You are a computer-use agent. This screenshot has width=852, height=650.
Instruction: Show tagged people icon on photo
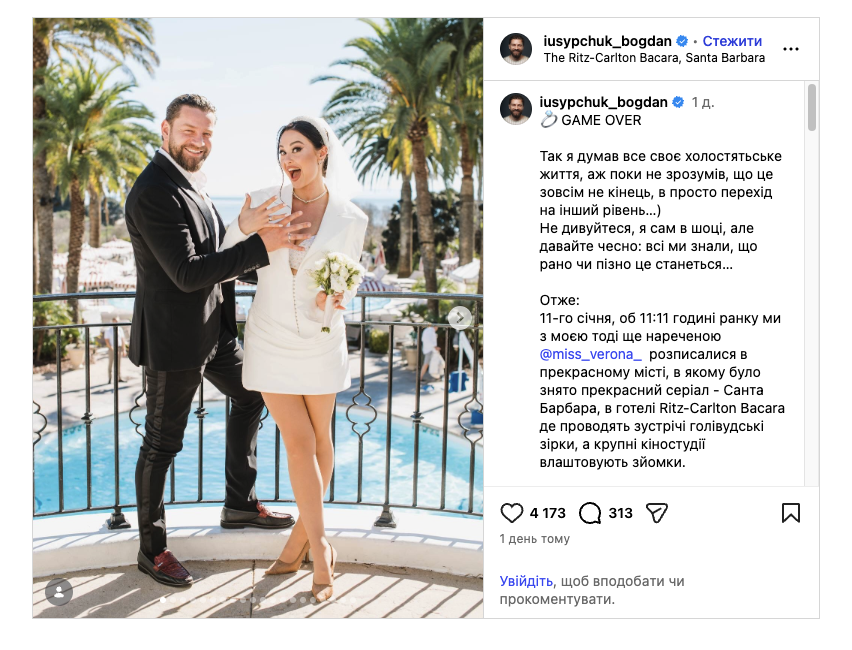click(59, 592)
